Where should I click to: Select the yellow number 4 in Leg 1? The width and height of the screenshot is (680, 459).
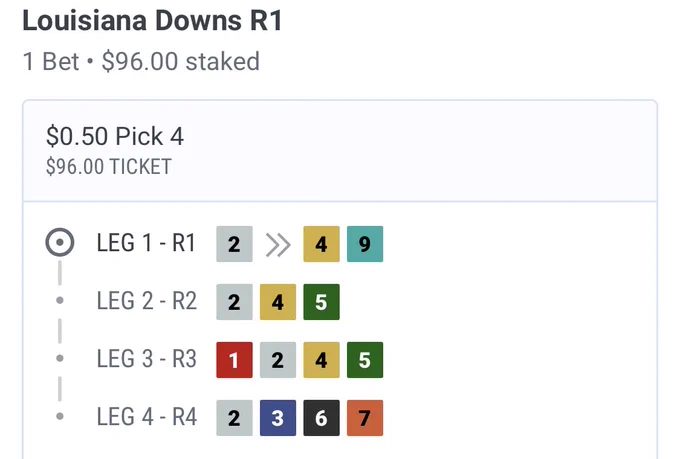[321, 244]
